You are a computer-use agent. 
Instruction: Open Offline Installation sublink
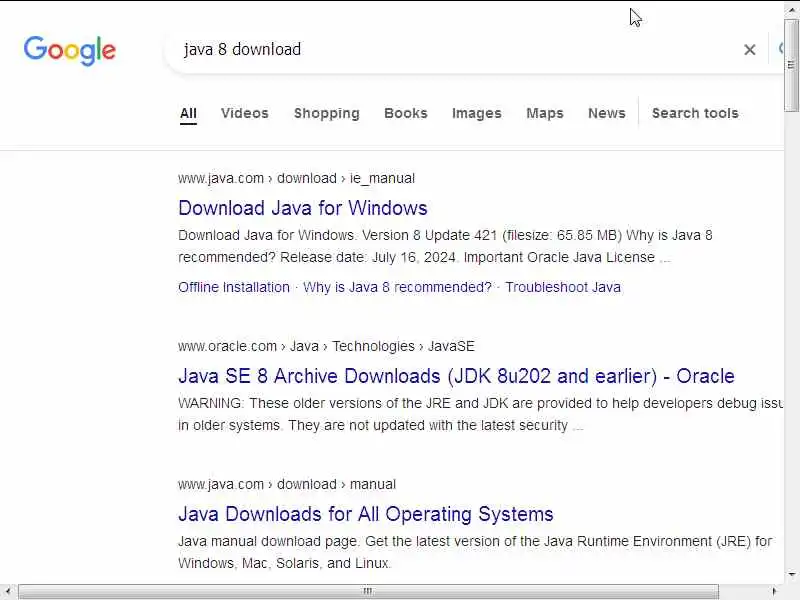click(234, 287)
